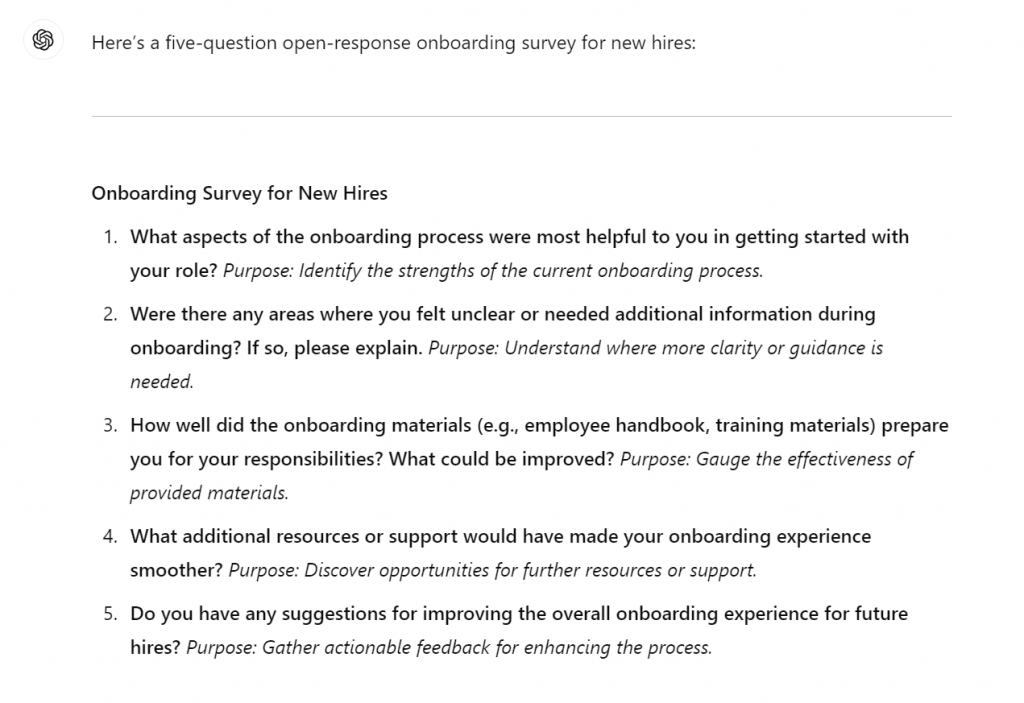1024x703 pixels.
Task: Click the intro line about five-question survey
Action: 393,44
